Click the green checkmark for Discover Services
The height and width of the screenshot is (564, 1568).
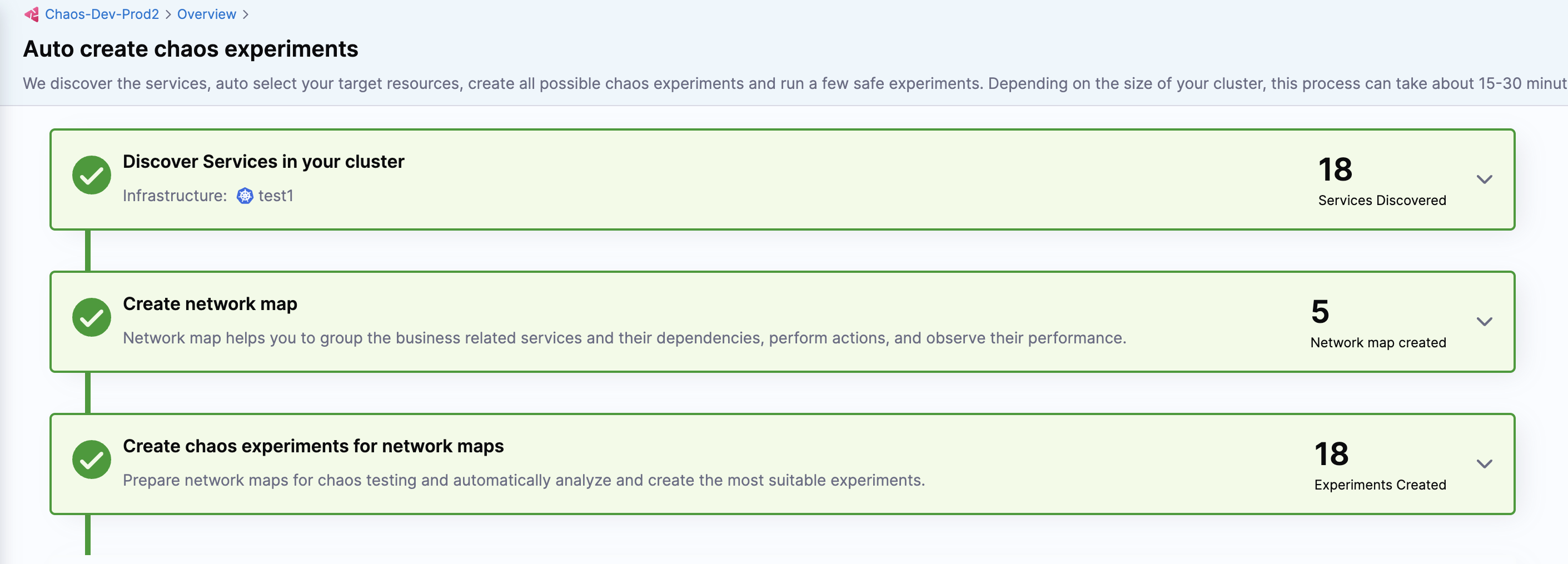(x=91, y=174)
